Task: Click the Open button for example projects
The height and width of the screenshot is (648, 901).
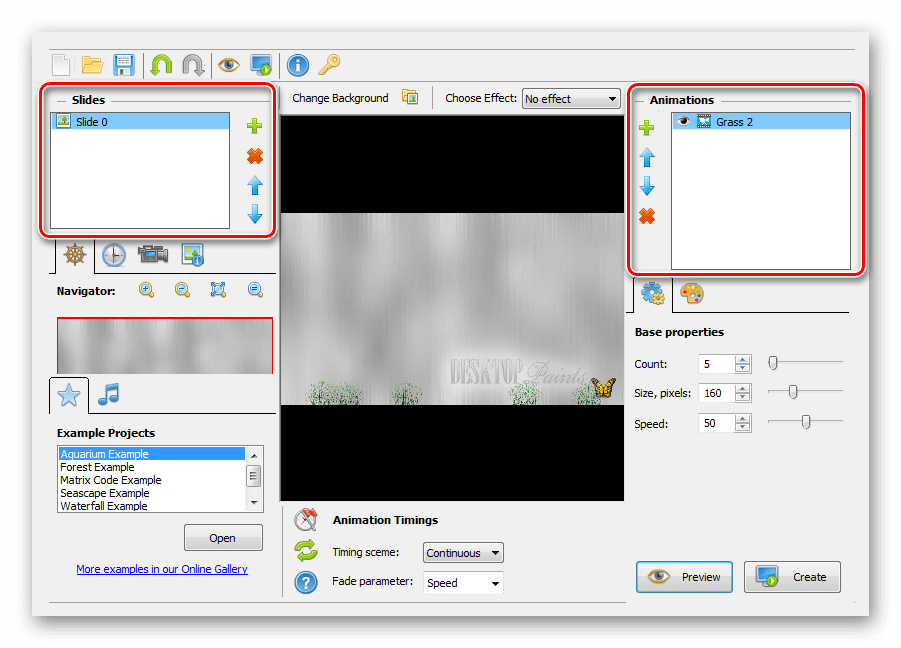Action: [x=223, y=538]
